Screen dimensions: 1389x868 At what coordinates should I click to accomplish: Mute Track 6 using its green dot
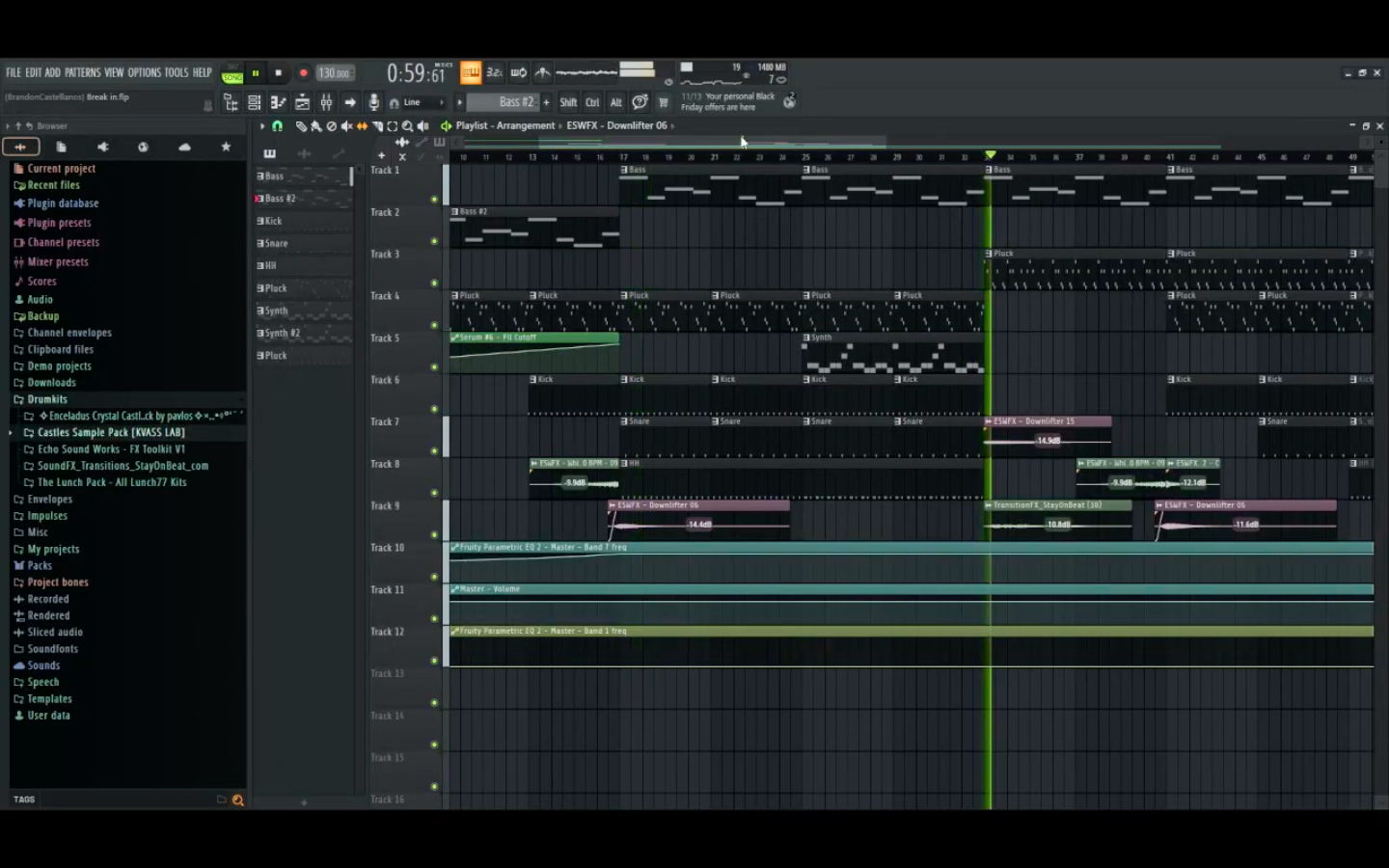434,409
